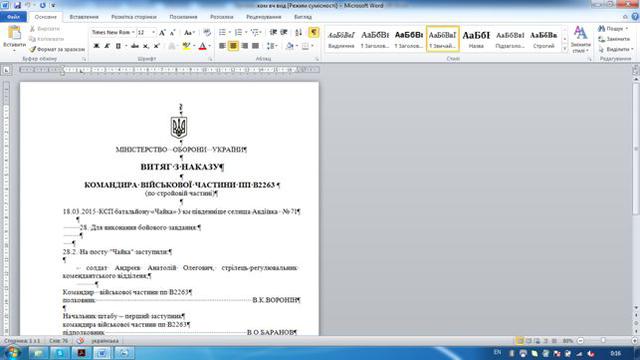Click Копіювати (Copy) in the clipboard group
The image size is (640, 360).
tap(47, 39)
